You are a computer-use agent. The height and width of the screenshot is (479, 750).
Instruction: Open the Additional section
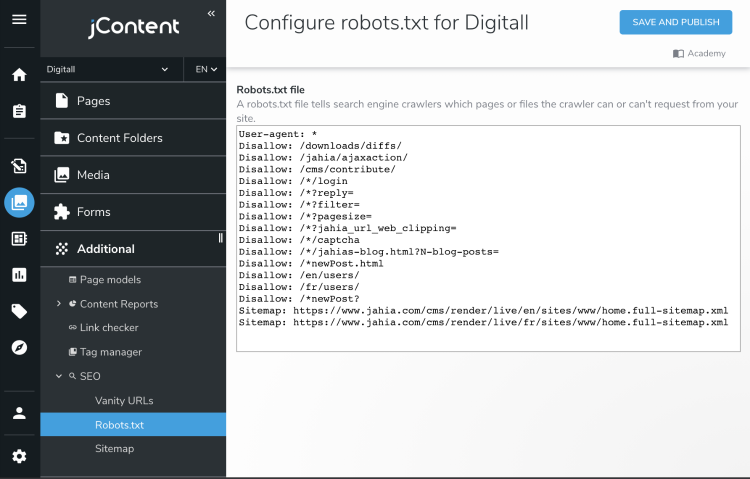pos(133,249)
